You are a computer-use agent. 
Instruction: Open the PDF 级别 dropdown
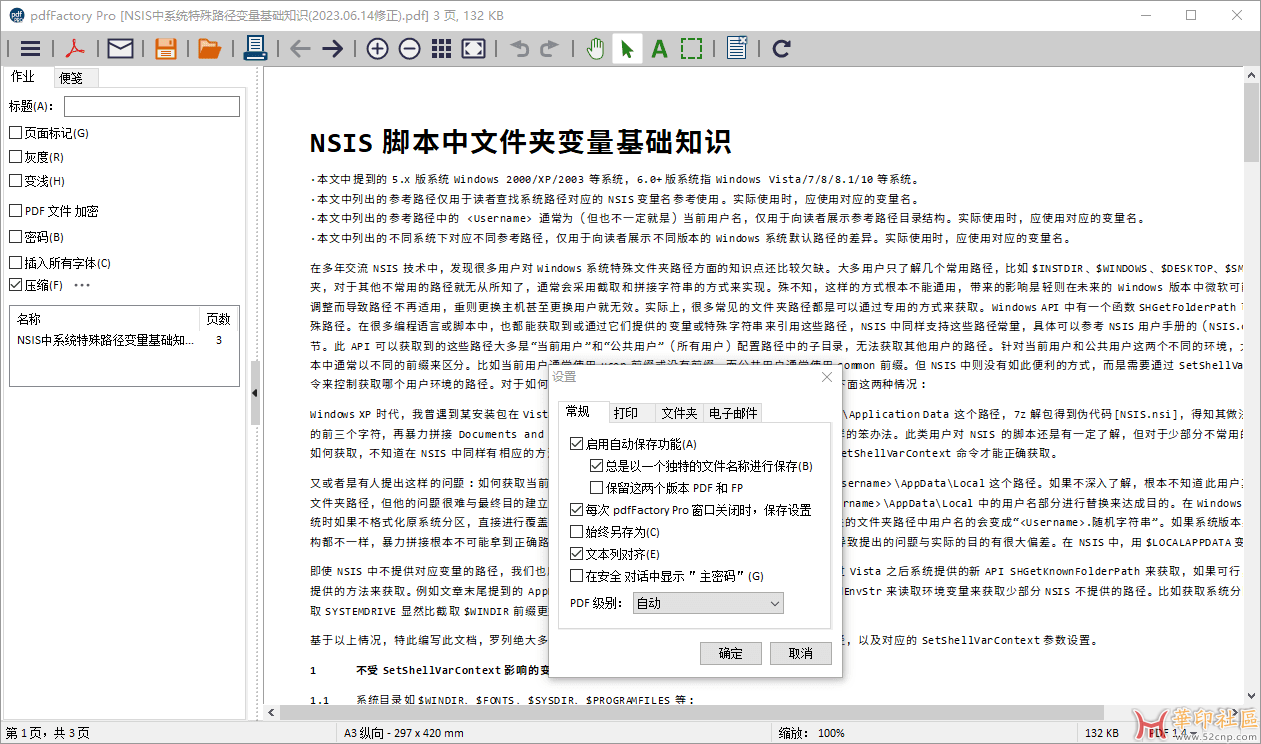click(707, 603)
